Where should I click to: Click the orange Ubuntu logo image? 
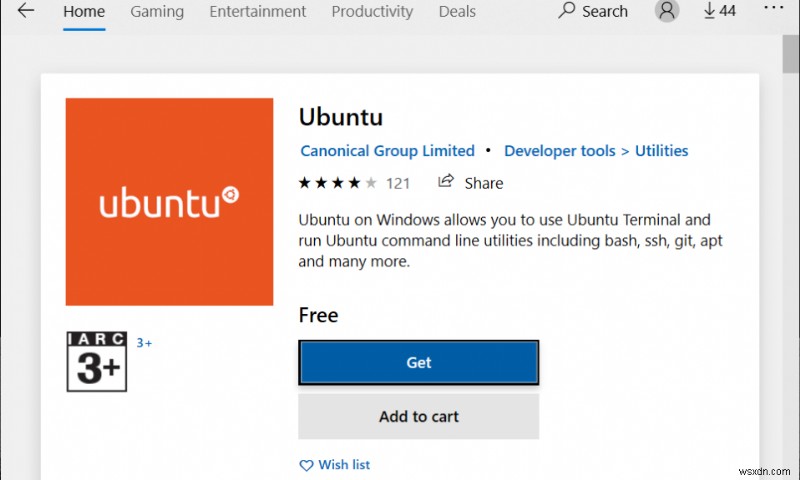pos(169,201)
